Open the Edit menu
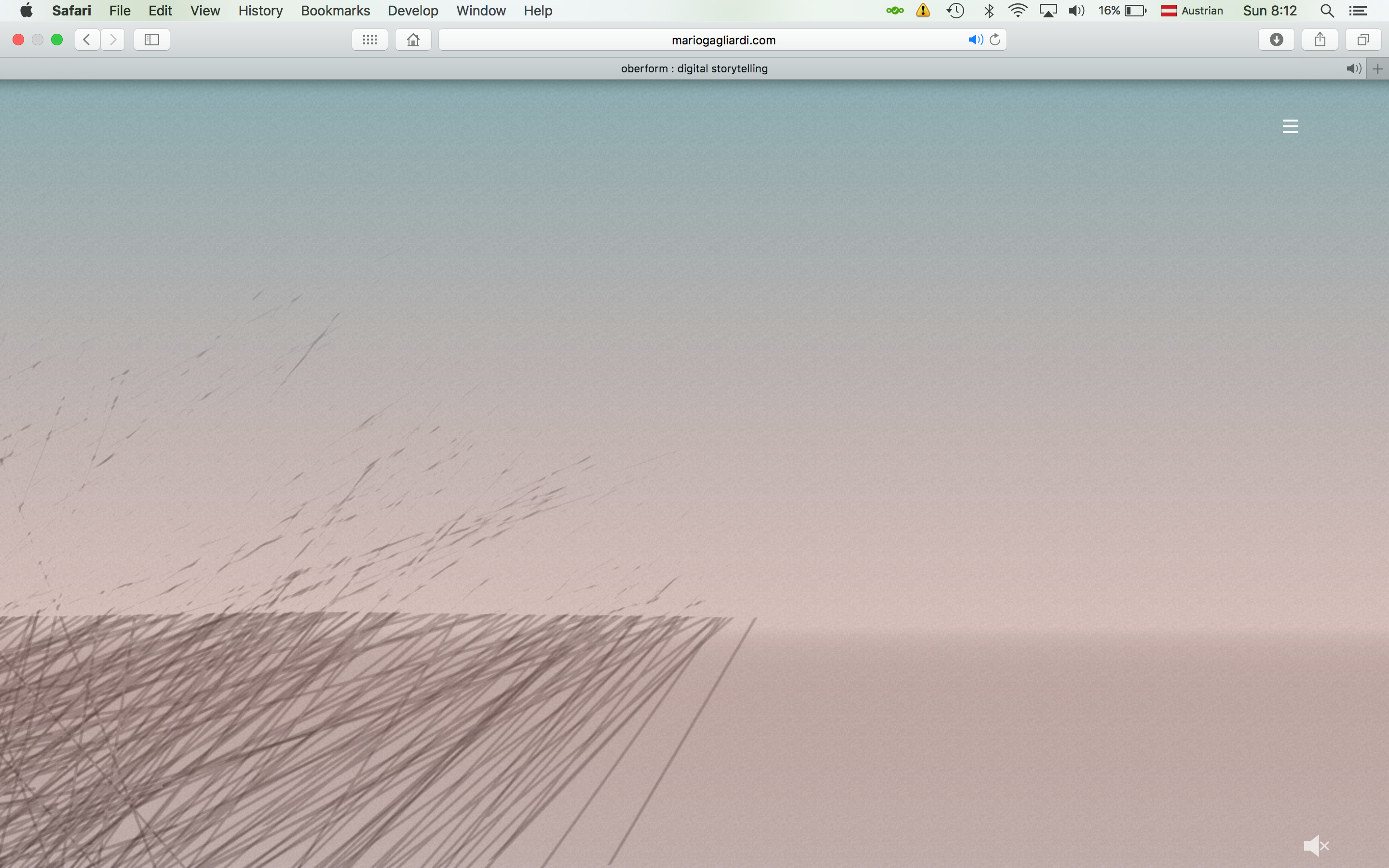The height and width of the screenshot is (868, 1389). 160,10
